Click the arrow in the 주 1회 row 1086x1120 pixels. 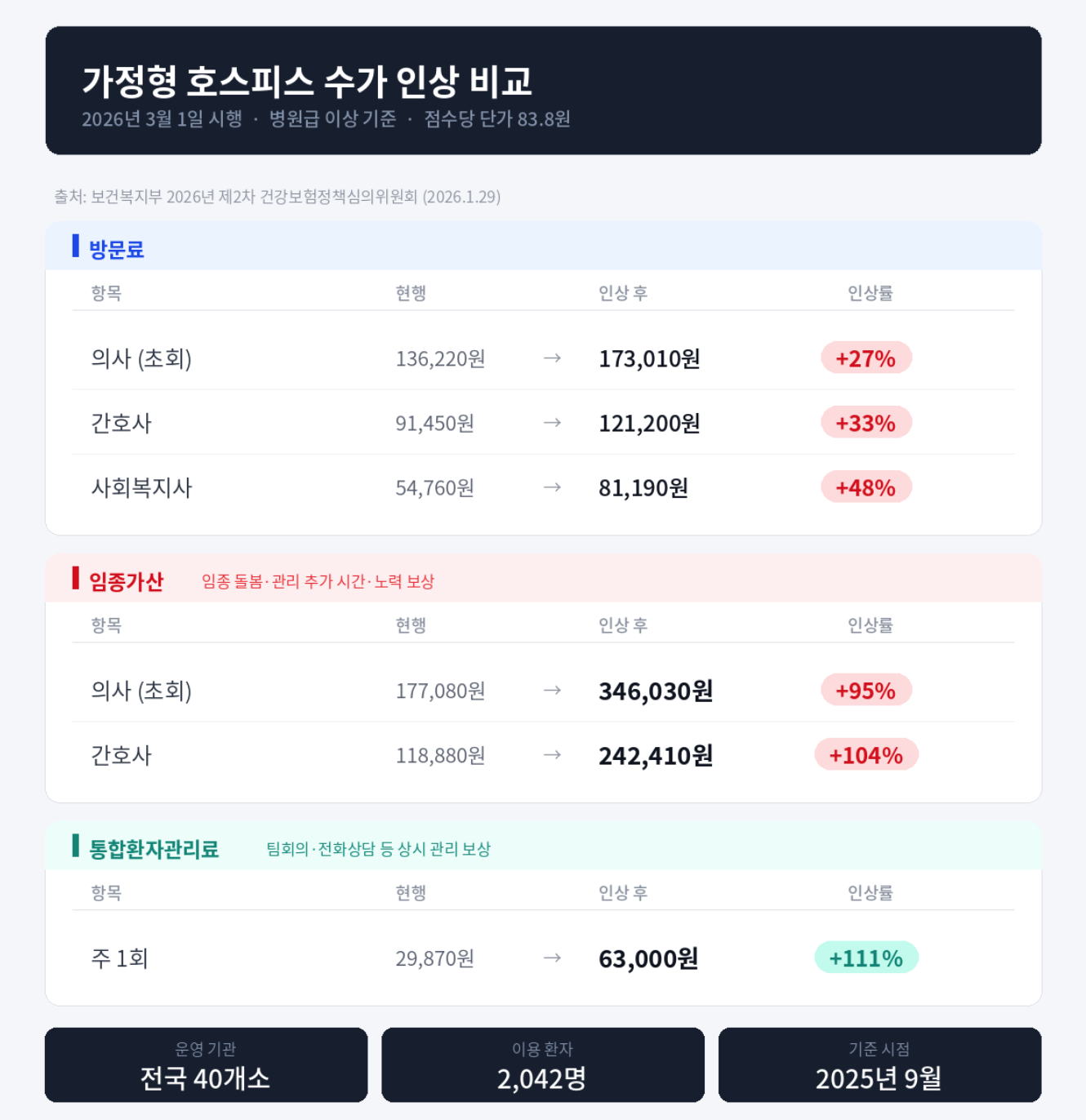[x=552, y=958]
